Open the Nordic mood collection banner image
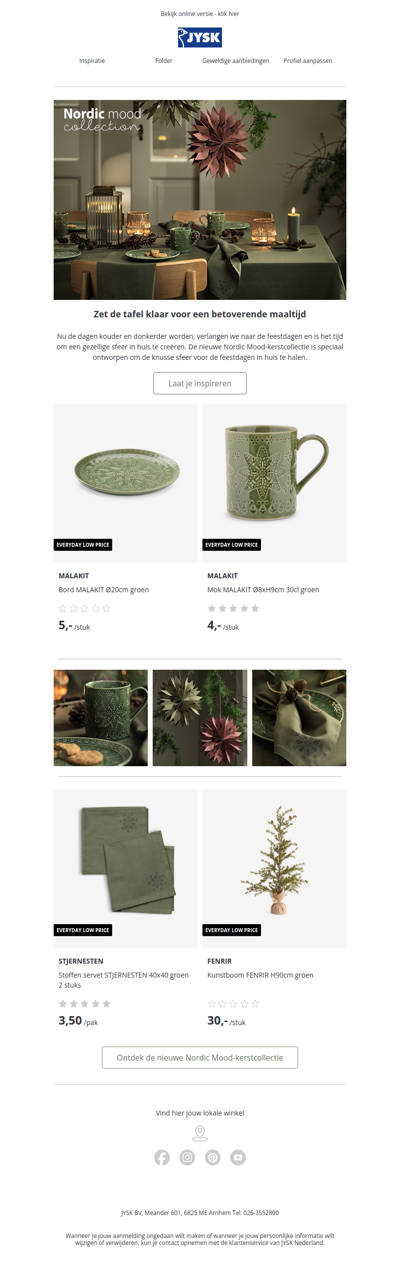The image size is (400, 1265). [x=200, y=200]
